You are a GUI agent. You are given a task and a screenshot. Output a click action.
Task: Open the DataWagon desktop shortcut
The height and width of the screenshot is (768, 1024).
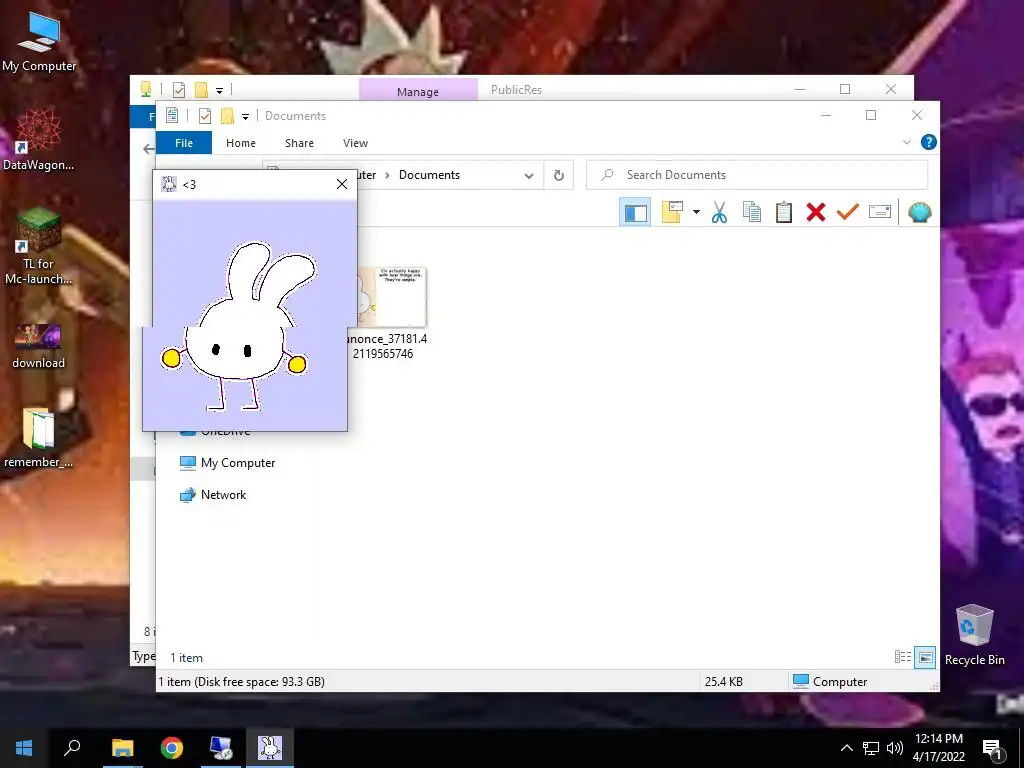39,140
